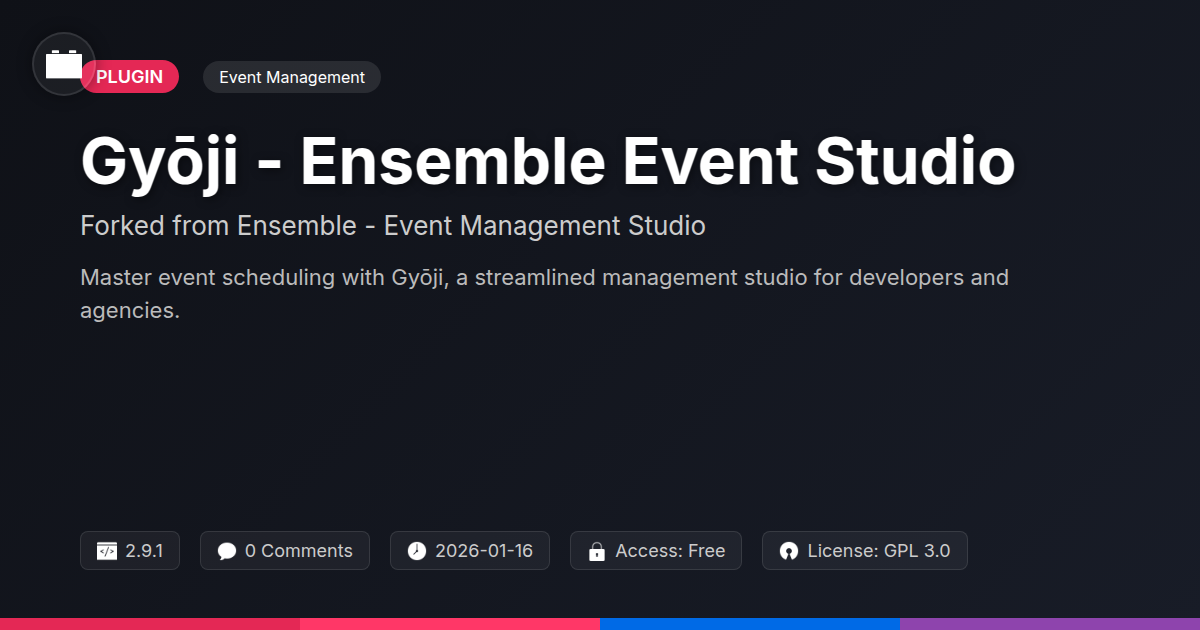
Task: Click the open-source license icon
Action: [x=789, y=551]
